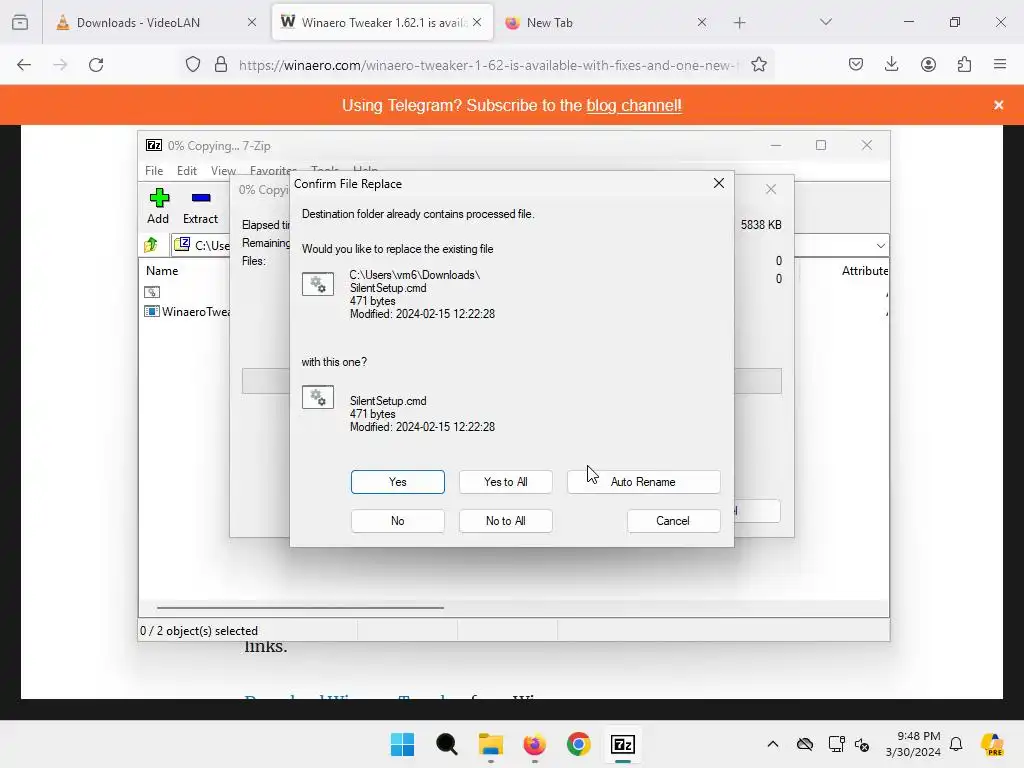
Task: Cancel the file replace dialog
Action: pos(673,521)
